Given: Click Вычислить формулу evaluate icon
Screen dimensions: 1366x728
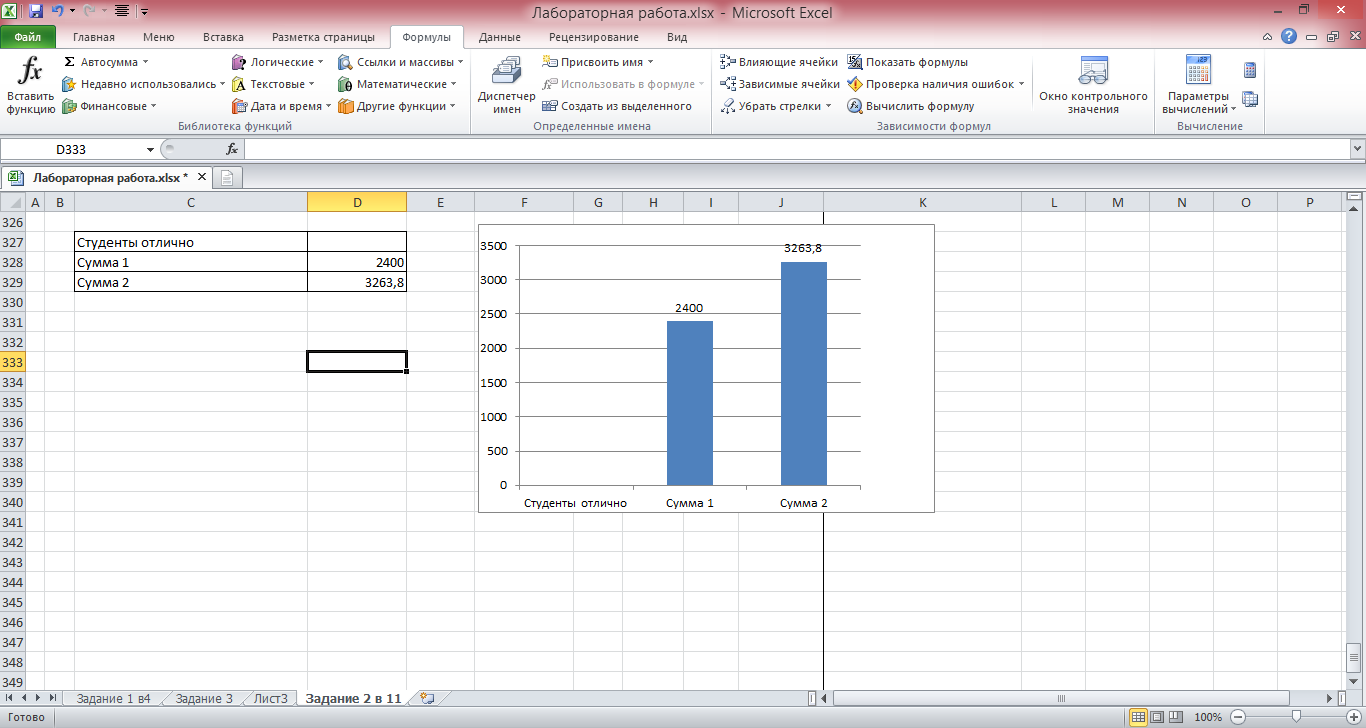Looking at the screenshot, I should click(855, 106).
